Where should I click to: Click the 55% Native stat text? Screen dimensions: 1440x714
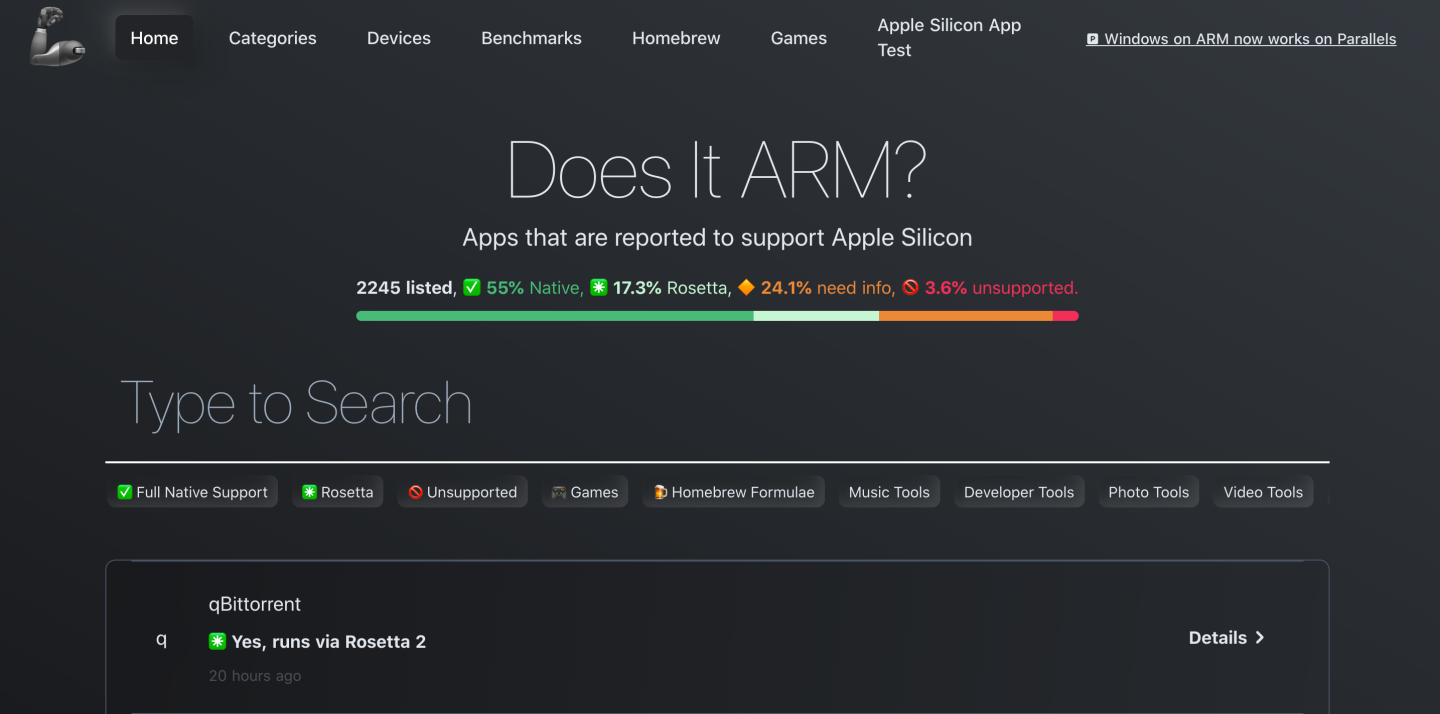coord(534,288)
